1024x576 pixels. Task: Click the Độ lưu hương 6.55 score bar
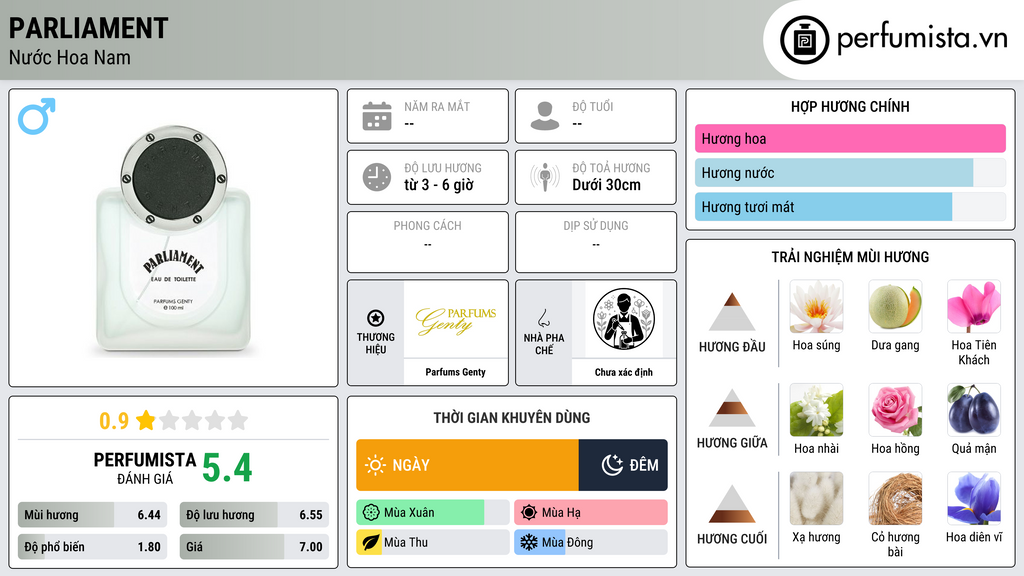(254, 515)
